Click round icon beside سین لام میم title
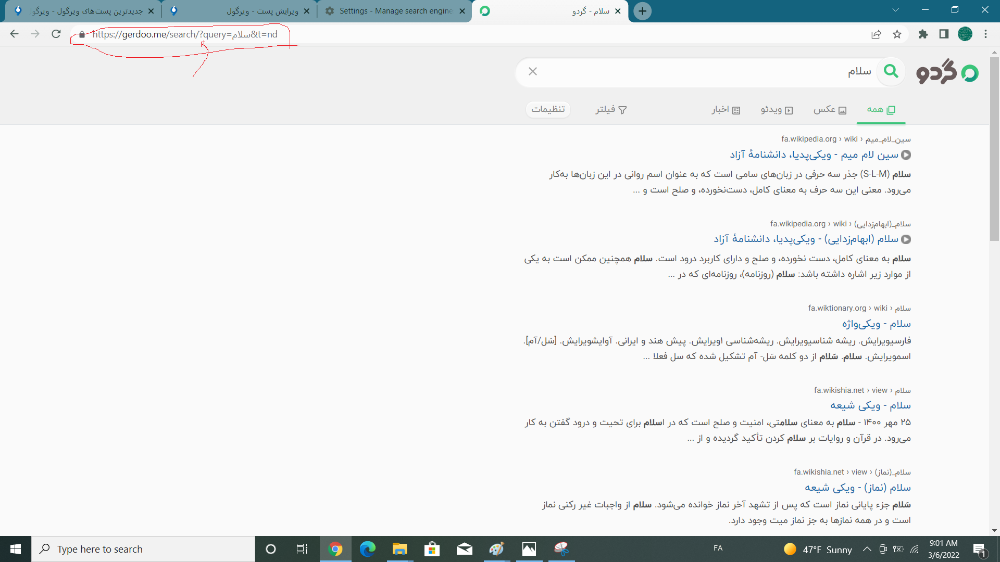Screen dimensions: 1000x562 906,155
